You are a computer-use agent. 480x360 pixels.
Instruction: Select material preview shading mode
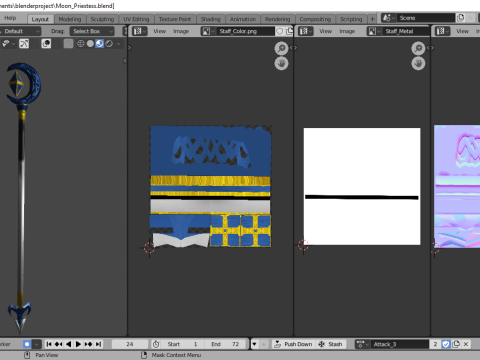pos(99,44)
